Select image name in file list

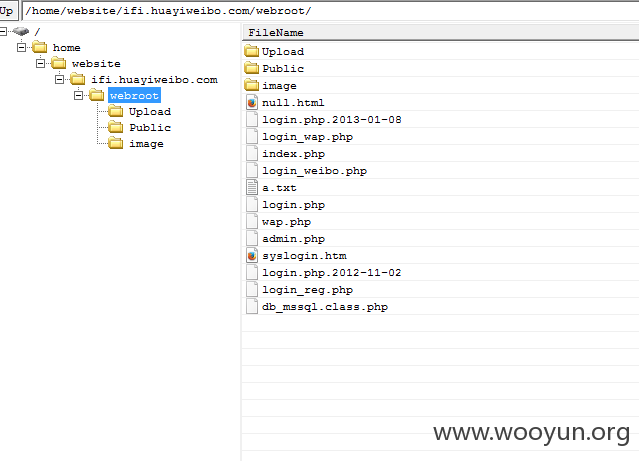[279, 86]
